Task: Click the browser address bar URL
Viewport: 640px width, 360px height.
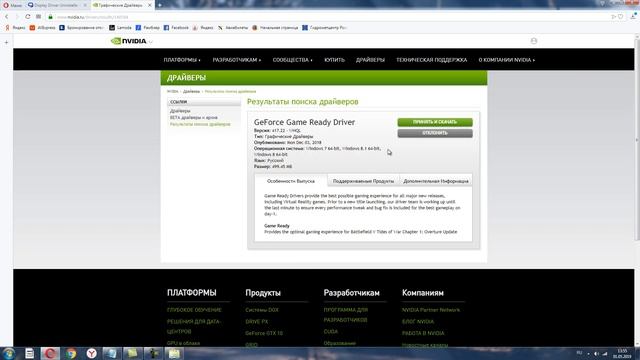Action: pyautogui.click(x=93, y=17)
